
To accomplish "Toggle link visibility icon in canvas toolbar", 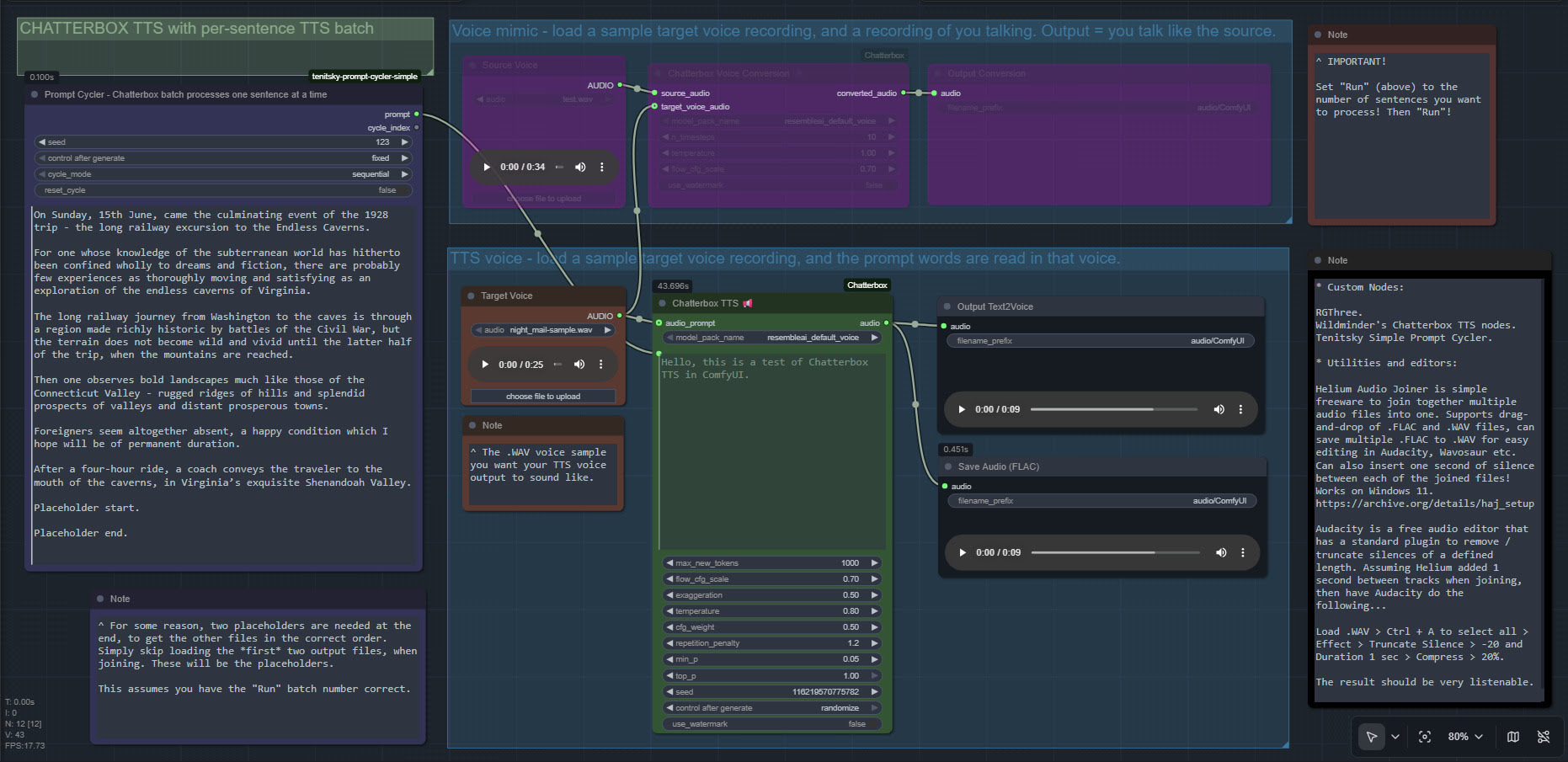I will 1544,737.
